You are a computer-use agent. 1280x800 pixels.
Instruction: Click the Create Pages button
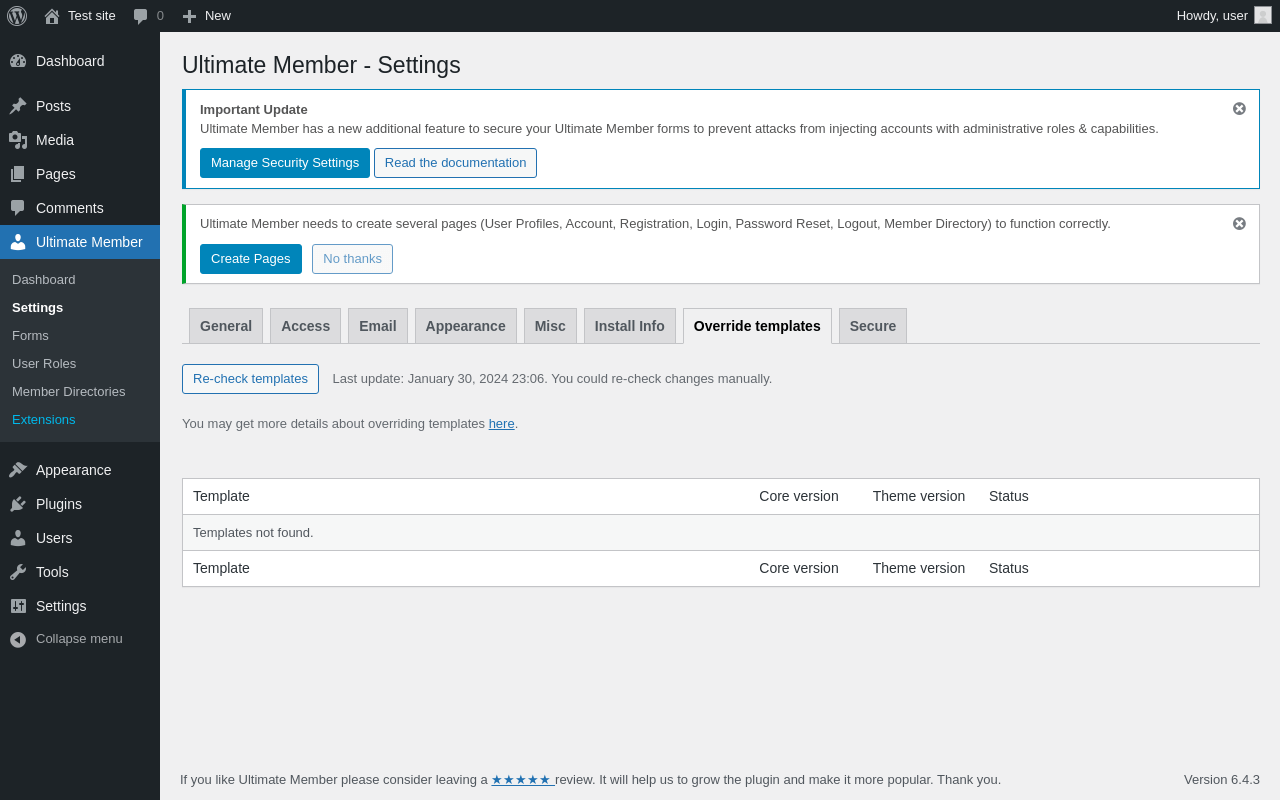[250, 259]
